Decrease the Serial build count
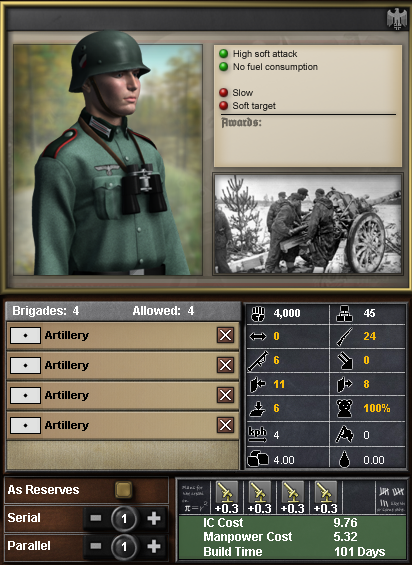This screenshot has height=565, width=412. coord(96,519)
